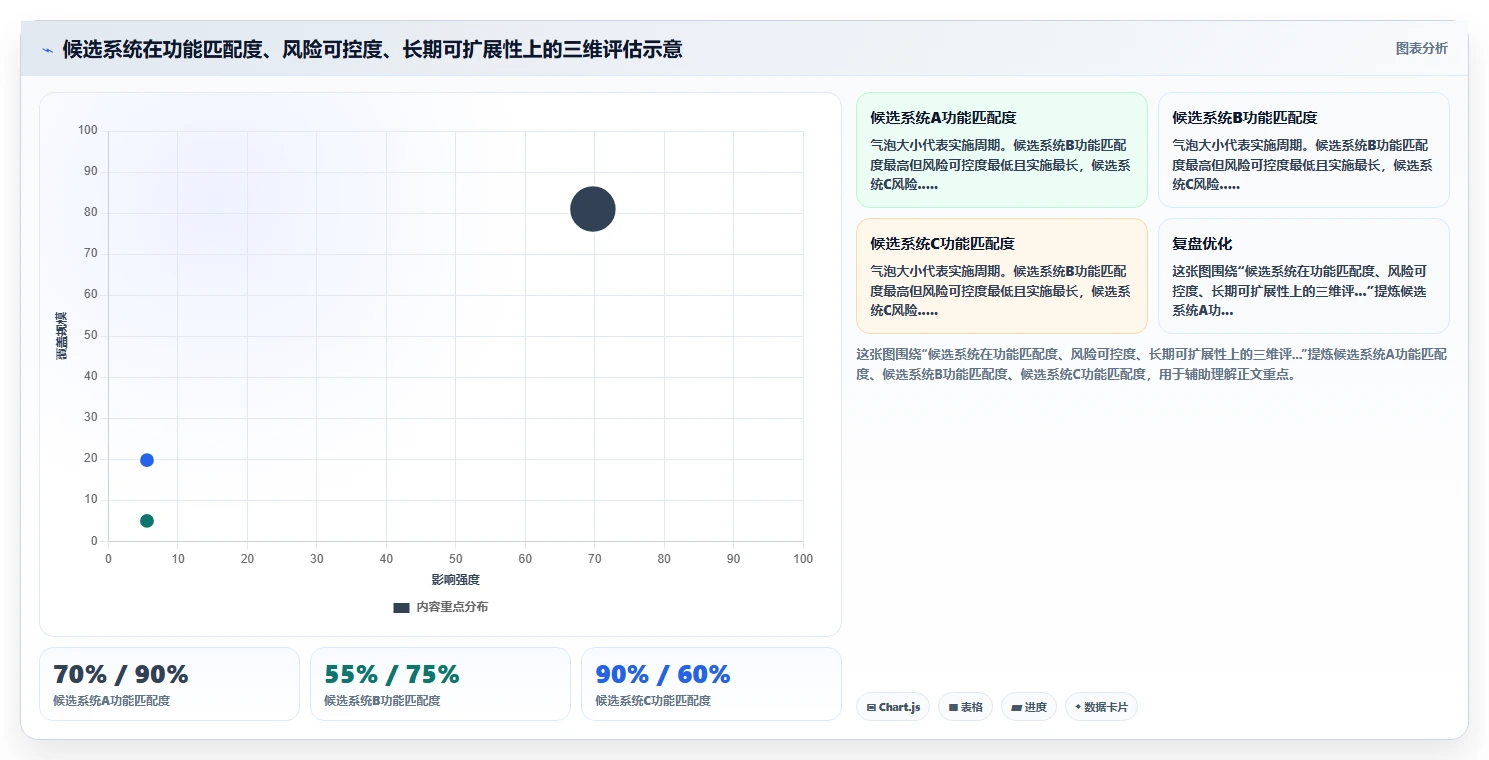Click the 进度 tag icon

1016,708
